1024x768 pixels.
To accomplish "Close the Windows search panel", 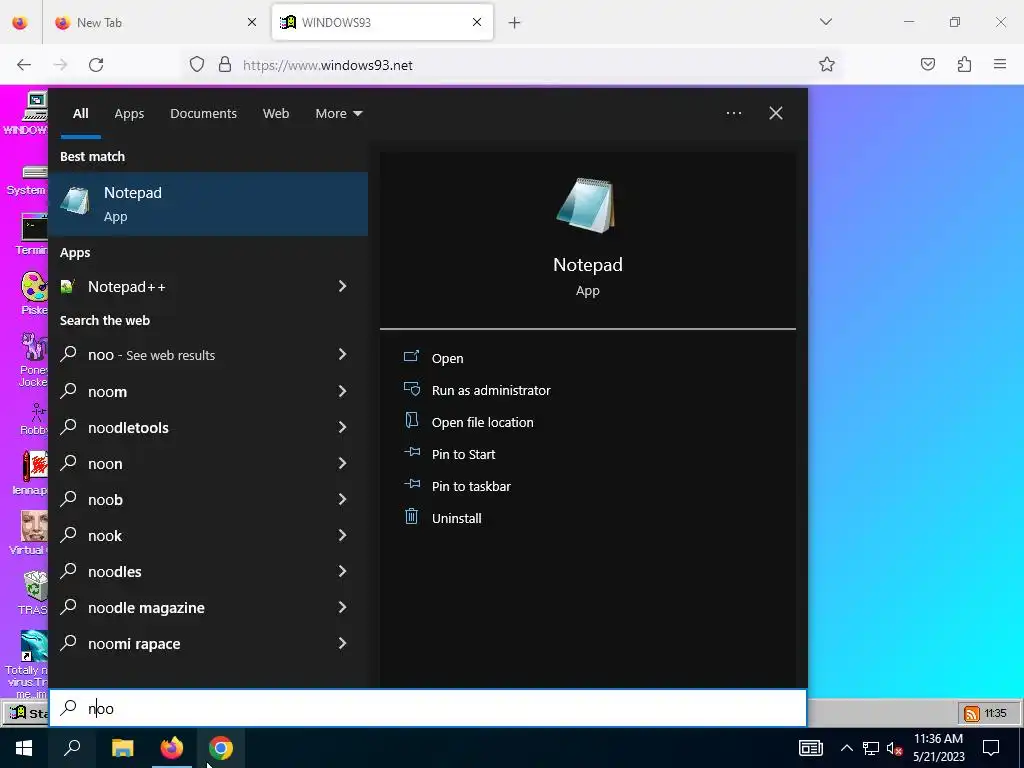I will 776,113.
